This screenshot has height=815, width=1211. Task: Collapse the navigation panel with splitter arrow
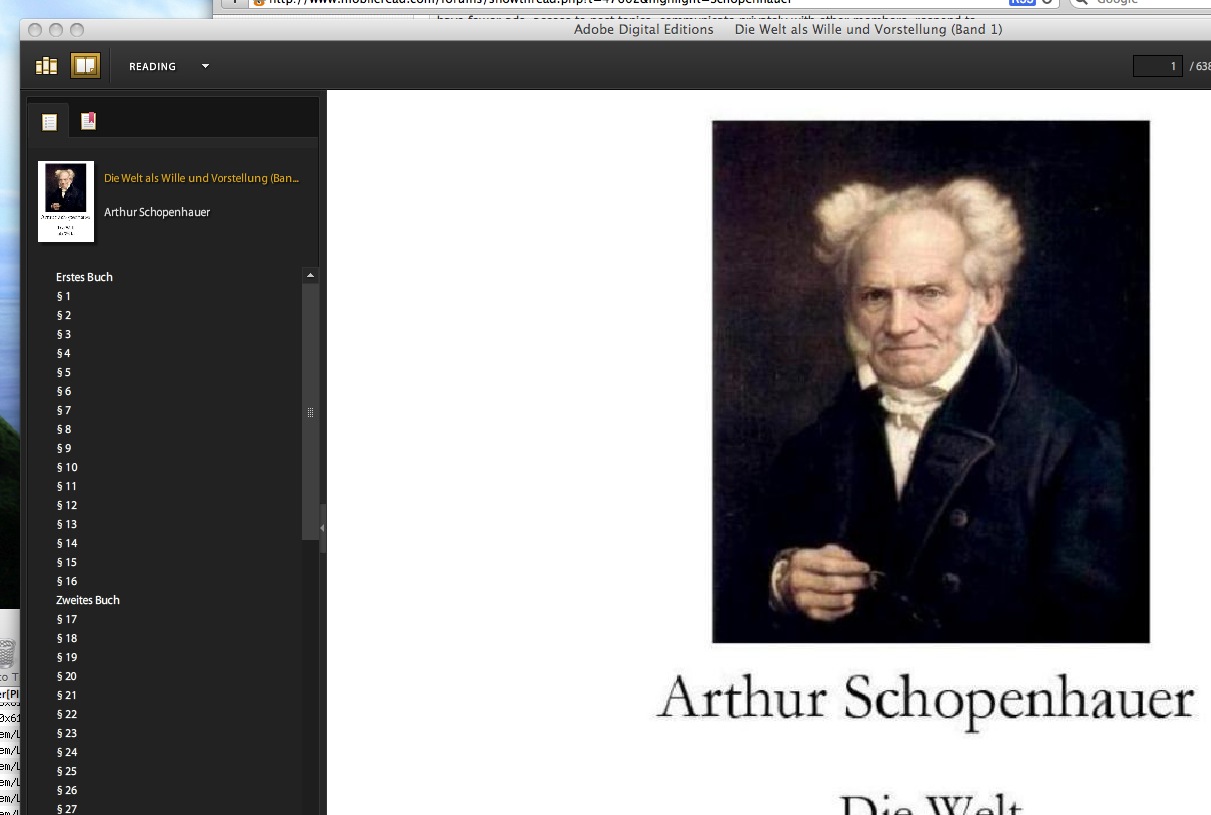click(322, 527)
